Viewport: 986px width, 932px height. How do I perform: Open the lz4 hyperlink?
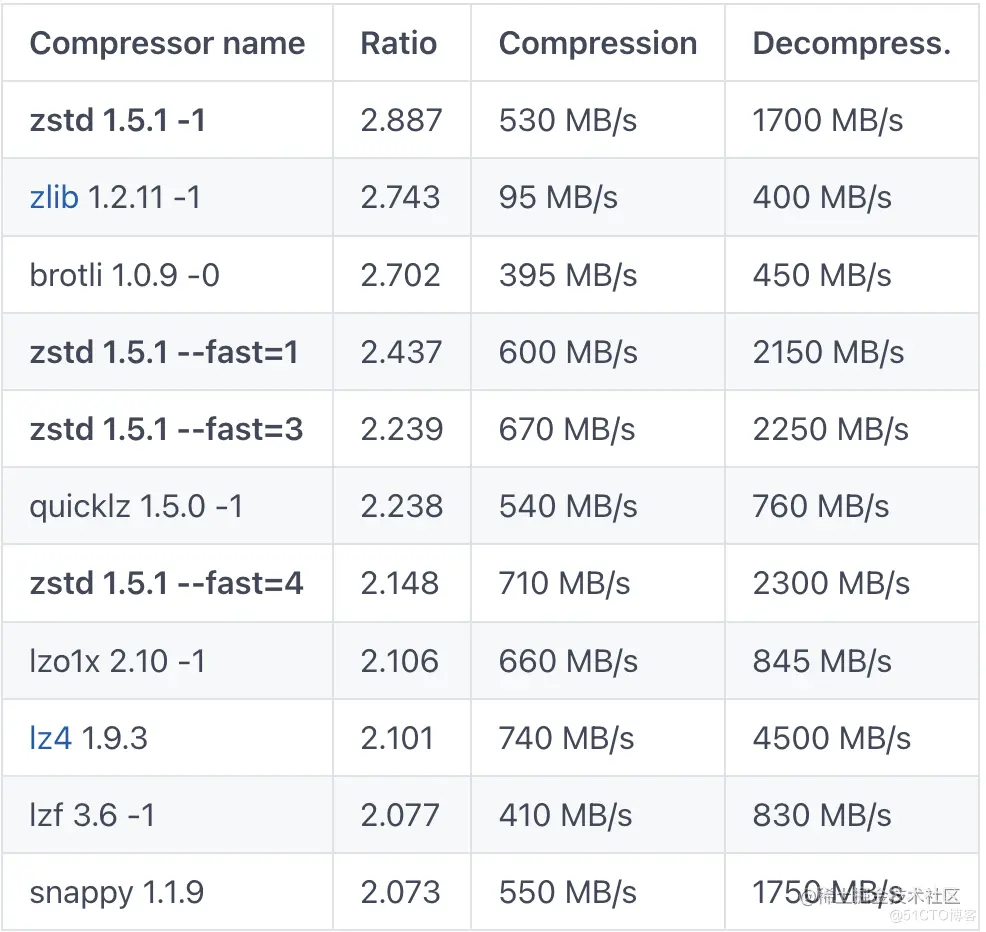pyautogui.click(x=50, y=738)
